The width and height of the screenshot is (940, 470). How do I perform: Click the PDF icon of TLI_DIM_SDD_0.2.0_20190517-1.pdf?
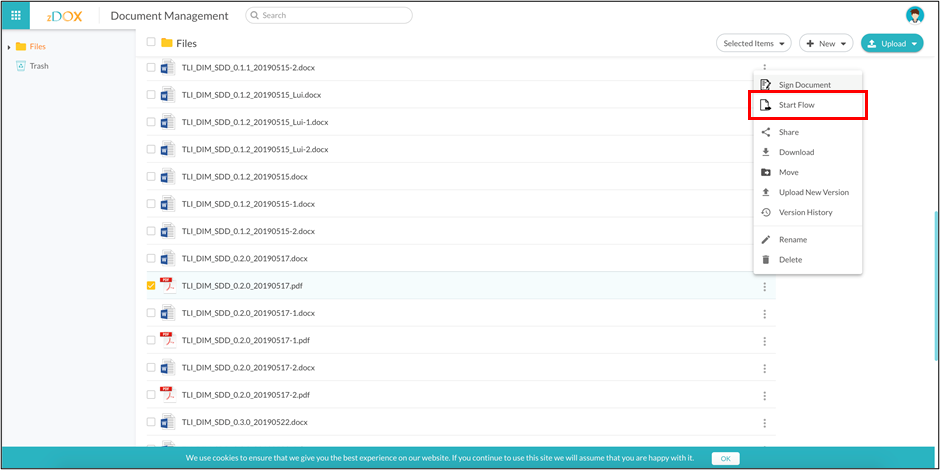pos(168,341)
